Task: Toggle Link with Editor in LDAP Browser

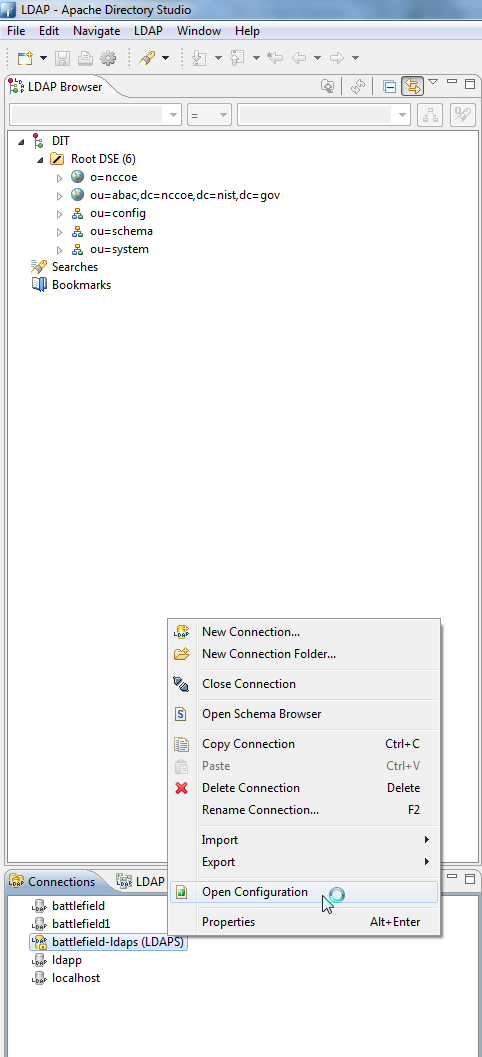Action: tap(412, 86)
